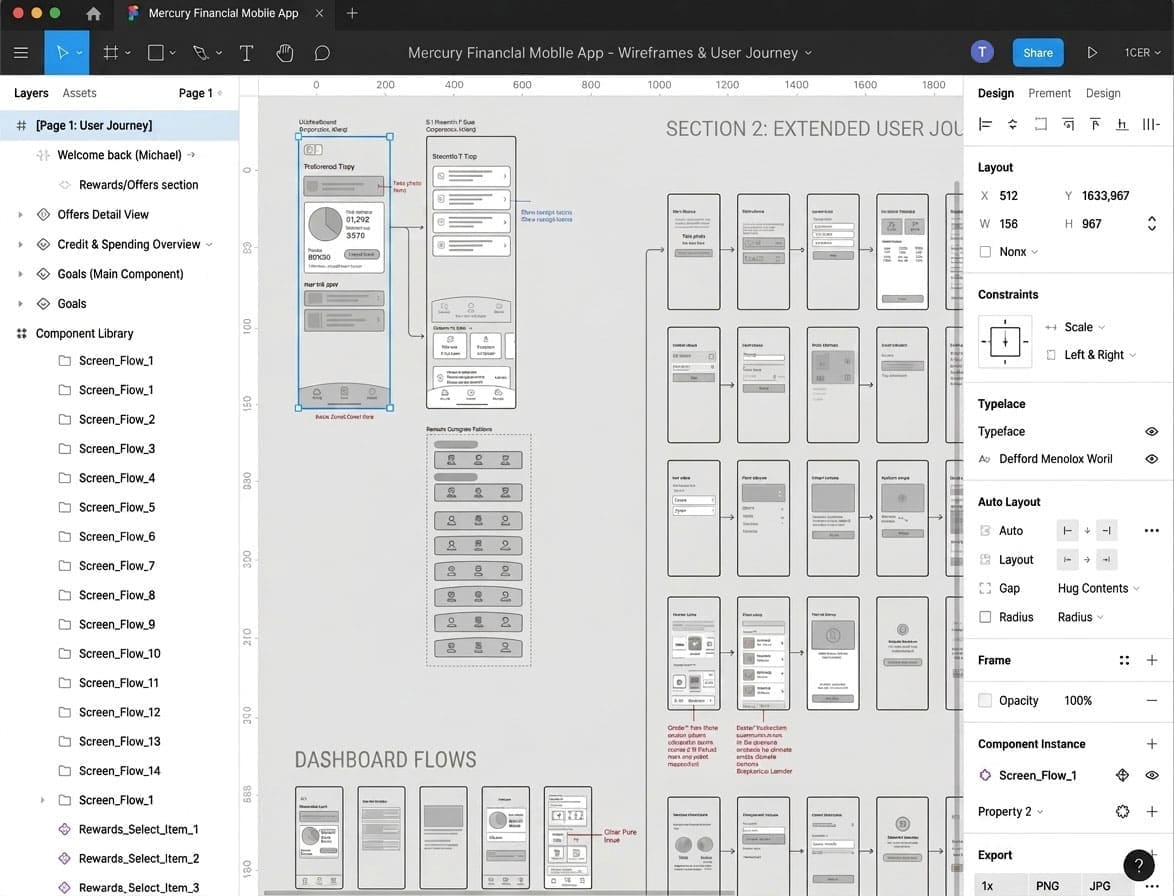
Task: Select the Move tool
Action: tap(62, 52)
